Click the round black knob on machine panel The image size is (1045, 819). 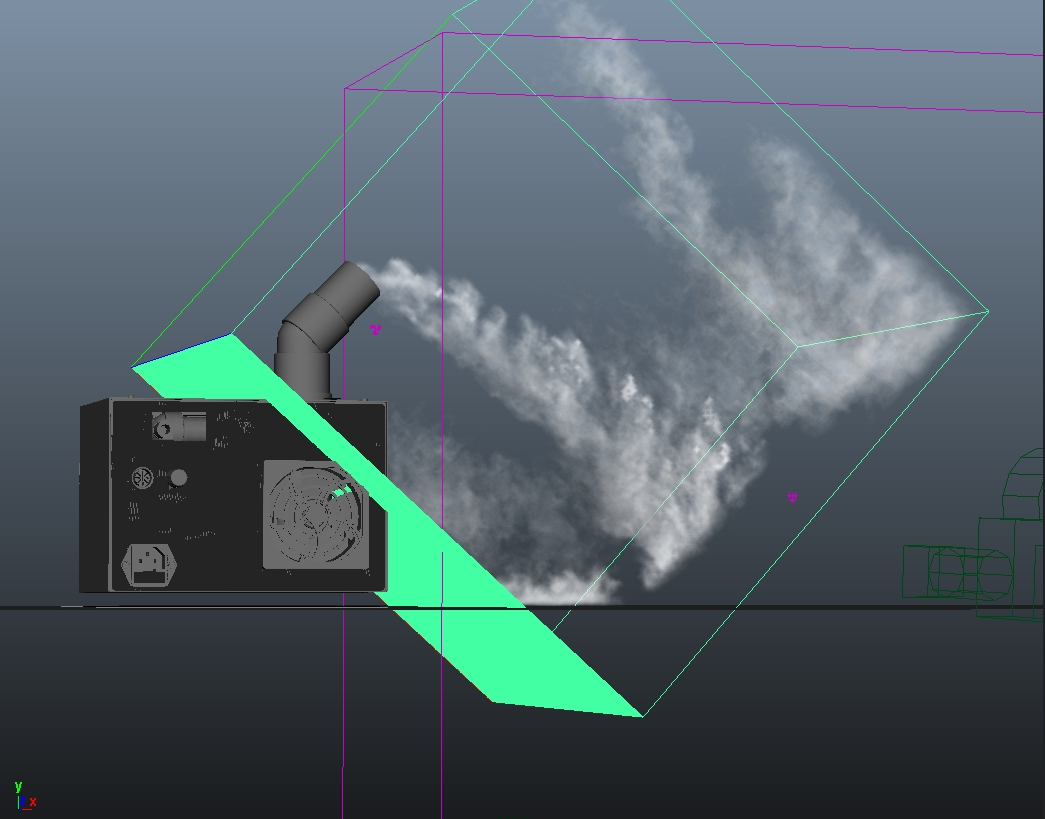coord(179,478)
